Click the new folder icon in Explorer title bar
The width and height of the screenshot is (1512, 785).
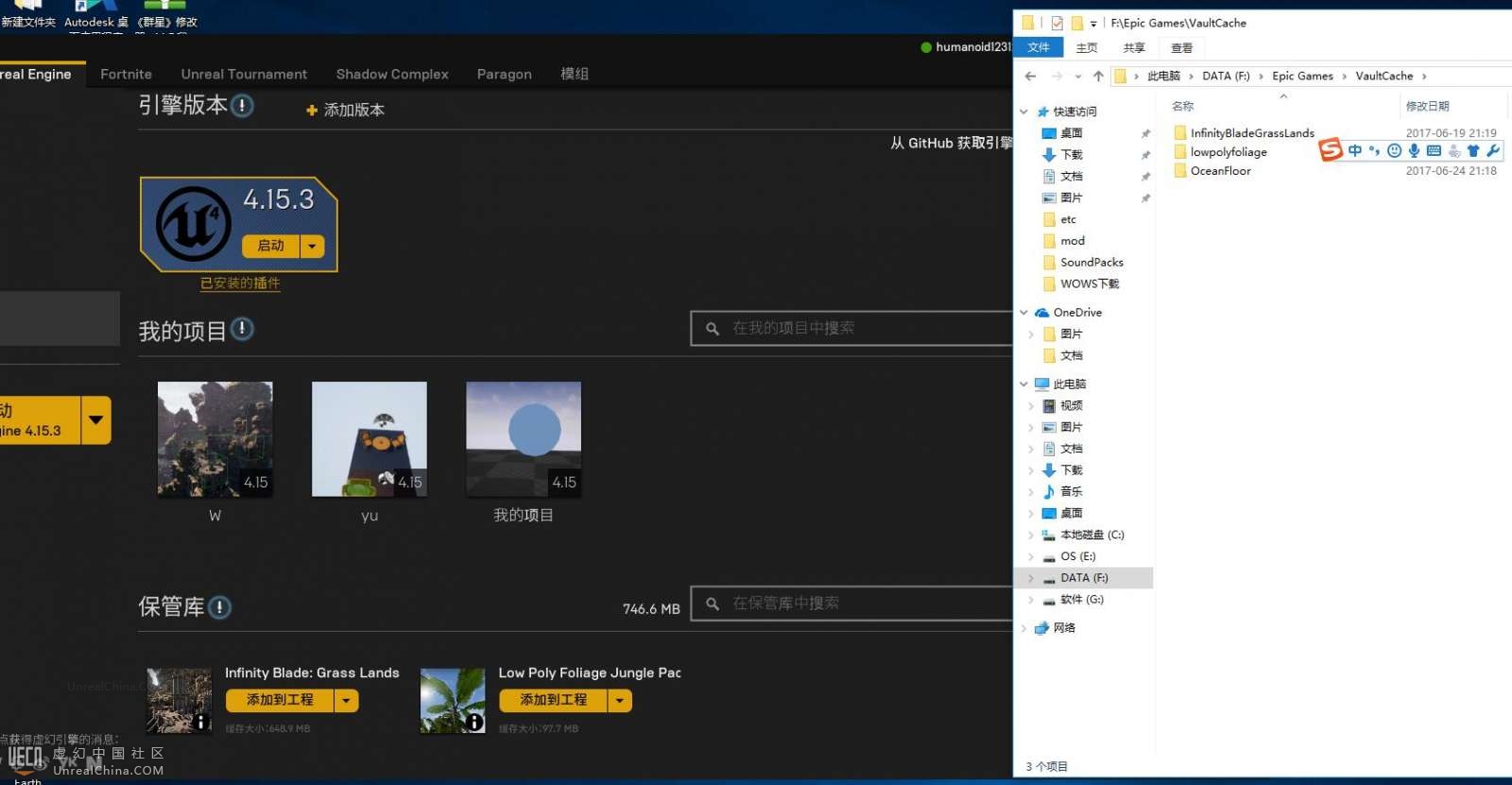[x=1076, y=23]
